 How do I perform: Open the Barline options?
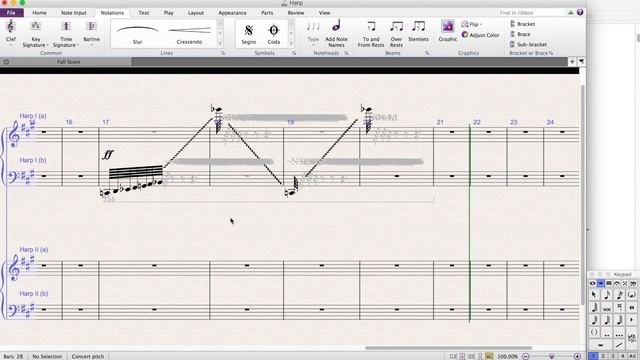[x=91, y=32]
